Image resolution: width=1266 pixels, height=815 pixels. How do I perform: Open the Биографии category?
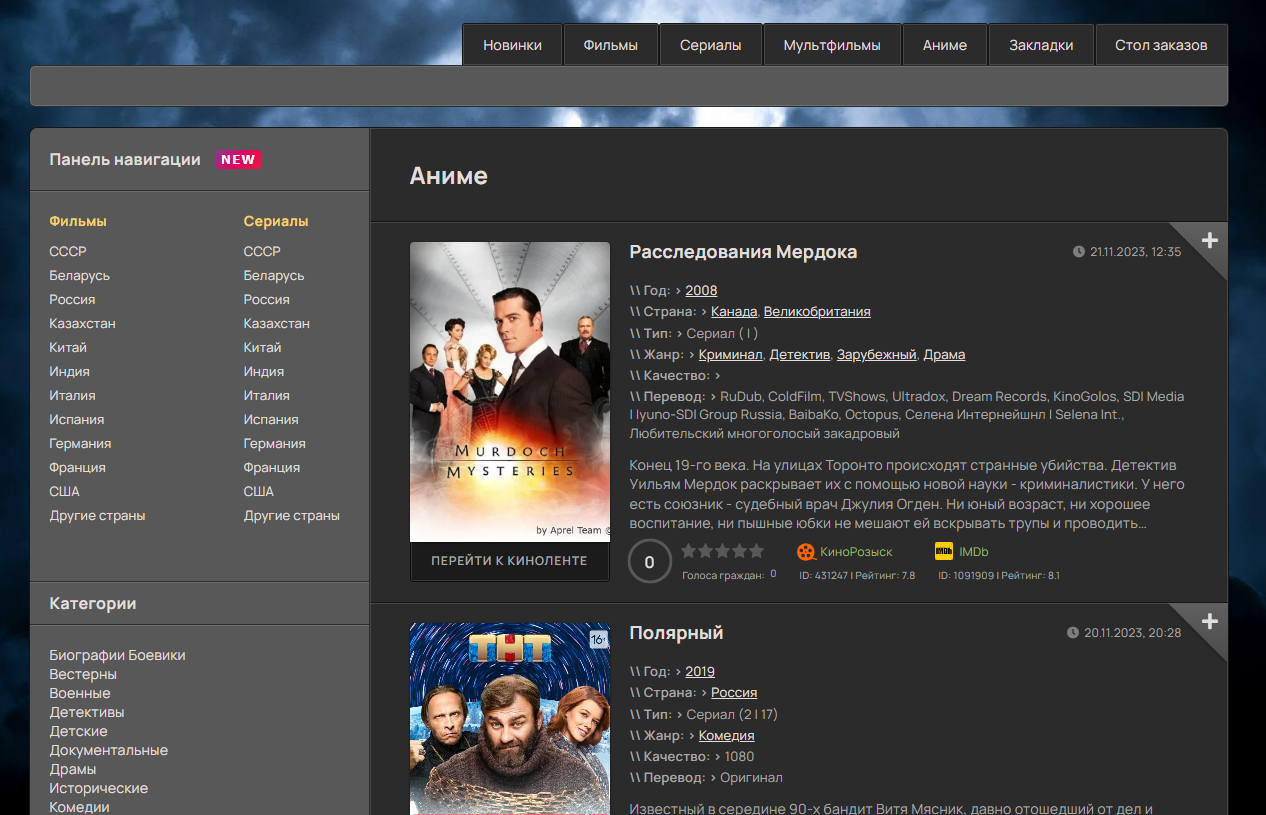(87, 655)
